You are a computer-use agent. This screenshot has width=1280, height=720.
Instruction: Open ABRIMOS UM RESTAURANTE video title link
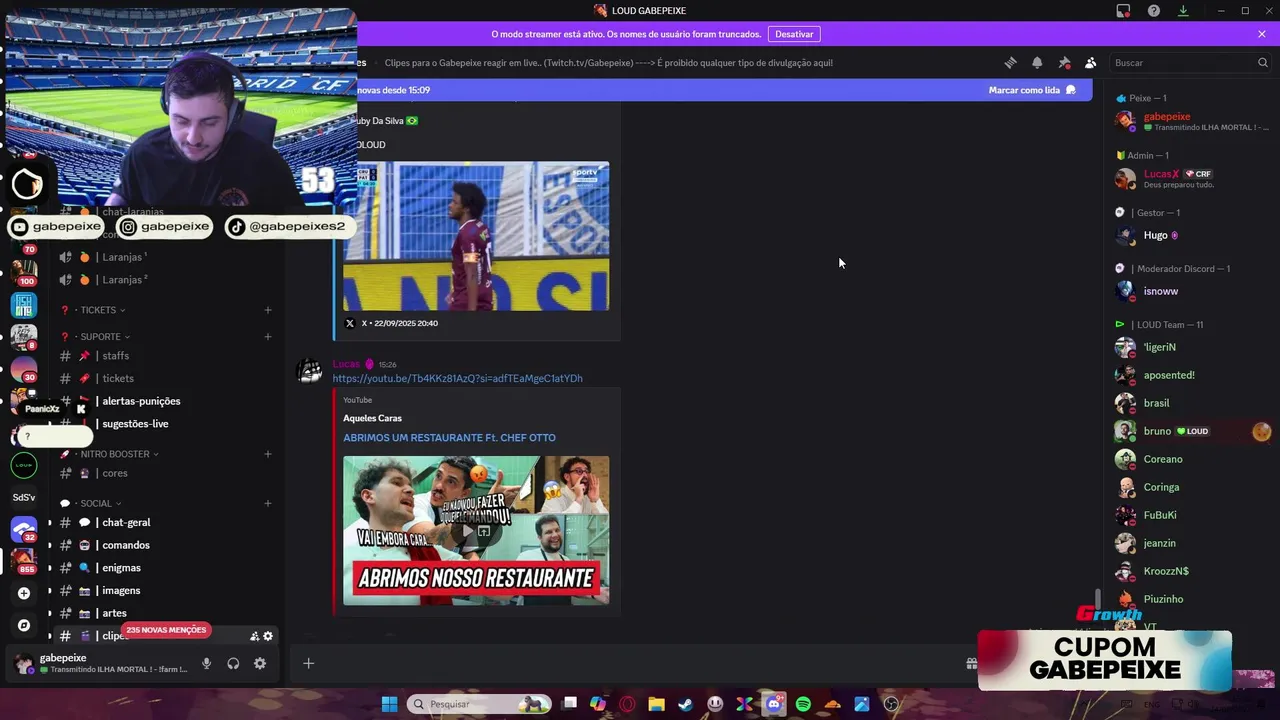coord(449,437)
